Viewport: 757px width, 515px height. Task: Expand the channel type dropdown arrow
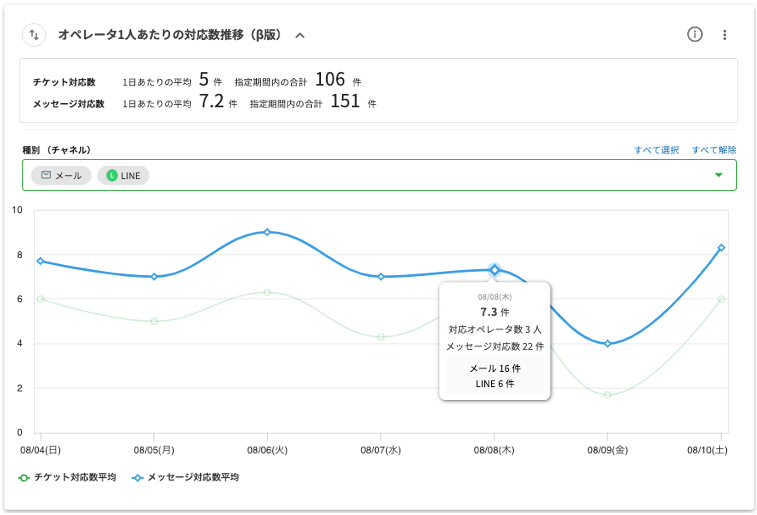718,175
